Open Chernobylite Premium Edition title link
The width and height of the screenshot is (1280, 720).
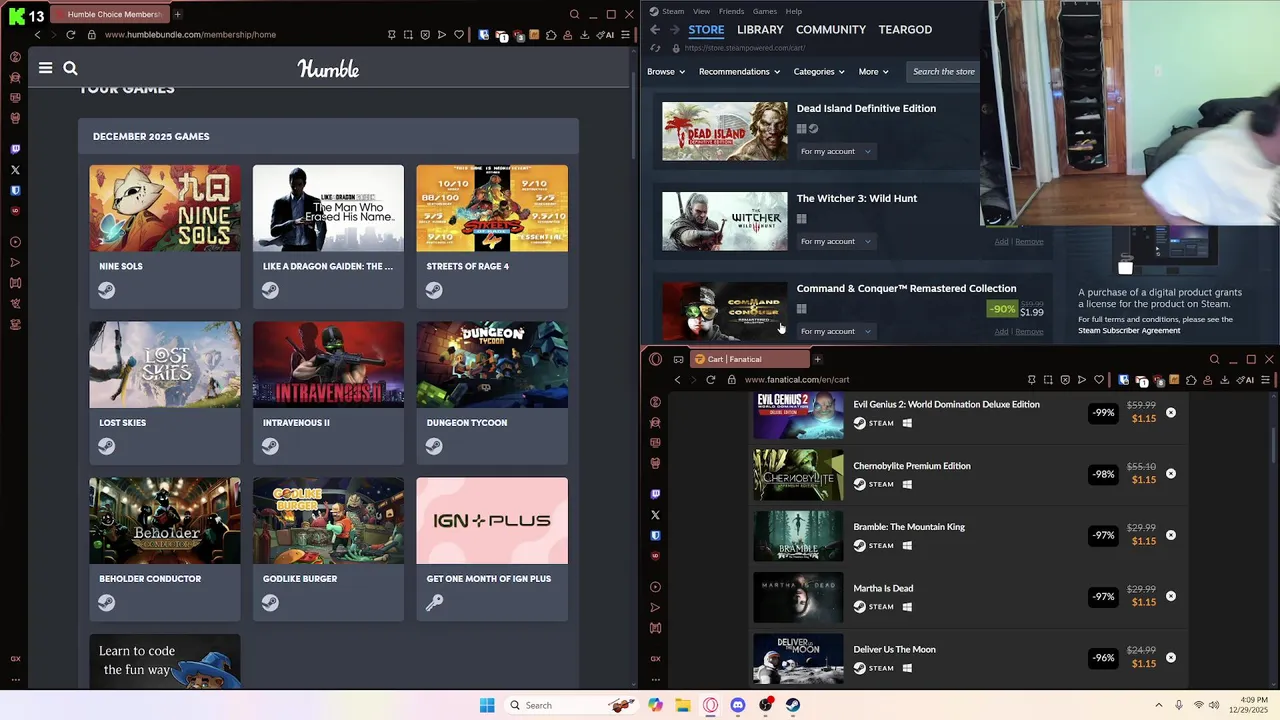click(x=912, y=466)
